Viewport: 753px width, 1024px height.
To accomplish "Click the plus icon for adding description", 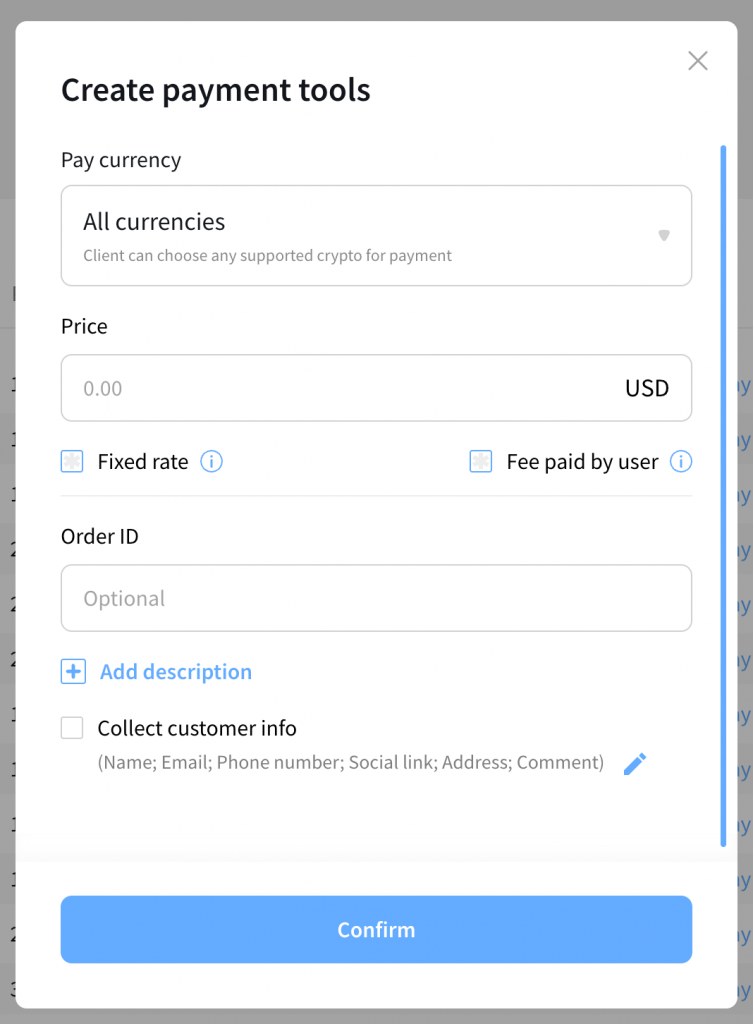I will tap(73, 672).
